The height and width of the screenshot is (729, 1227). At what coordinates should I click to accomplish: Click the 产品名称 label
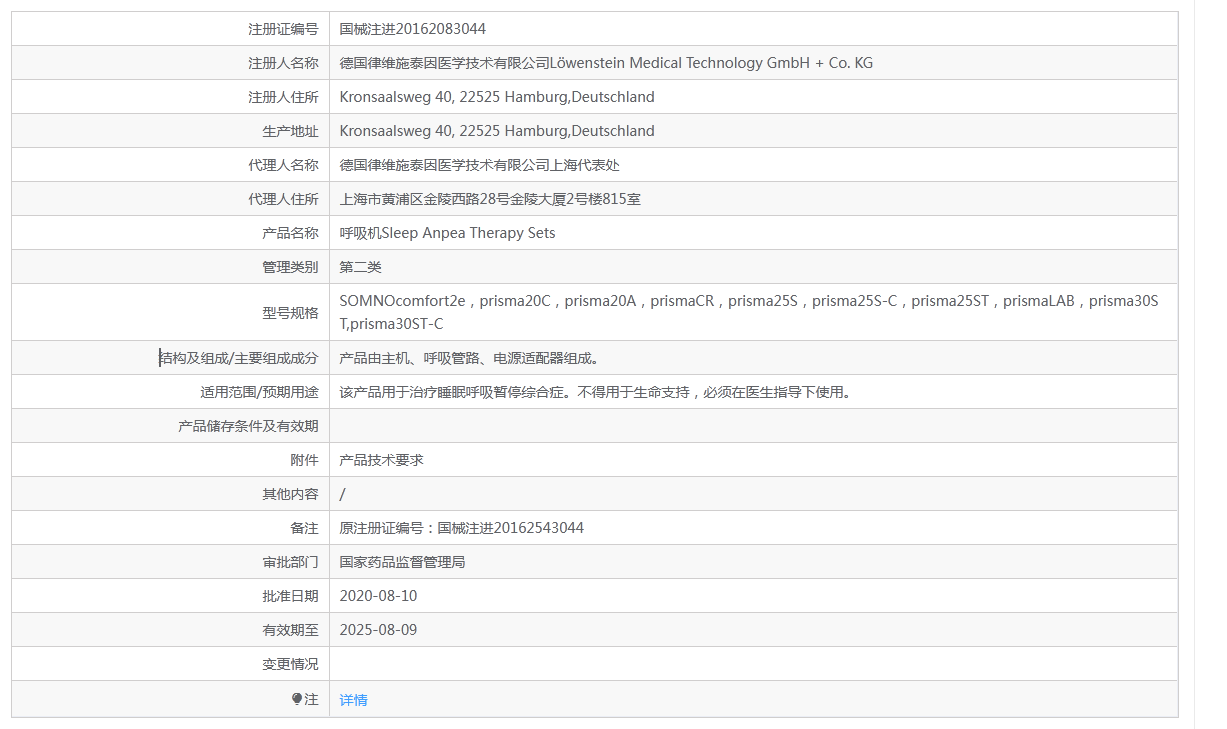tap(290, 233)
